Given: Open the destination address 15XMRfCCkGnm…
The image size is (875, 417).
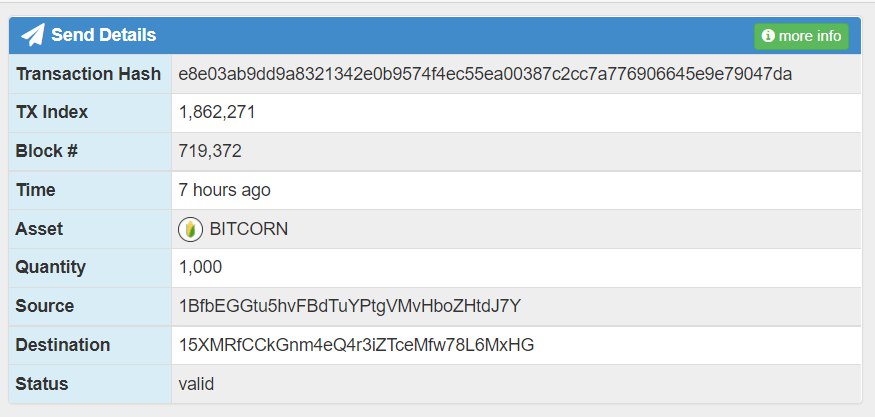Looking at the screenshot, I should coord(356,345).
